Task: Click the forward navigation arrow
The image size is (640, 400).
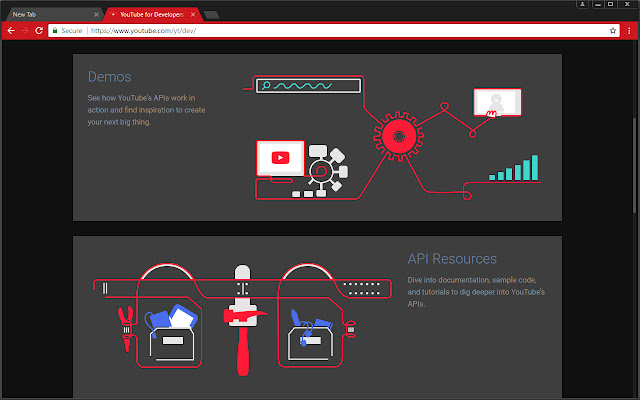Action: click(25, 31)
